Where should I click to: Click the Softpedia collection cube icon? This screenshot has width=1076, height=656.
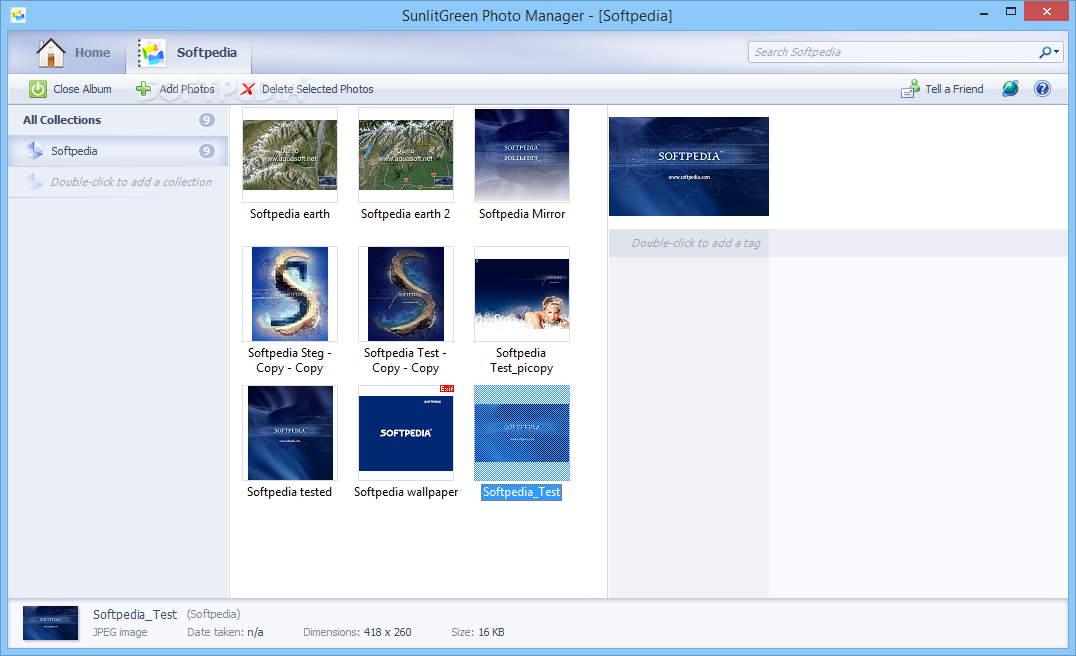click(34, 150)
